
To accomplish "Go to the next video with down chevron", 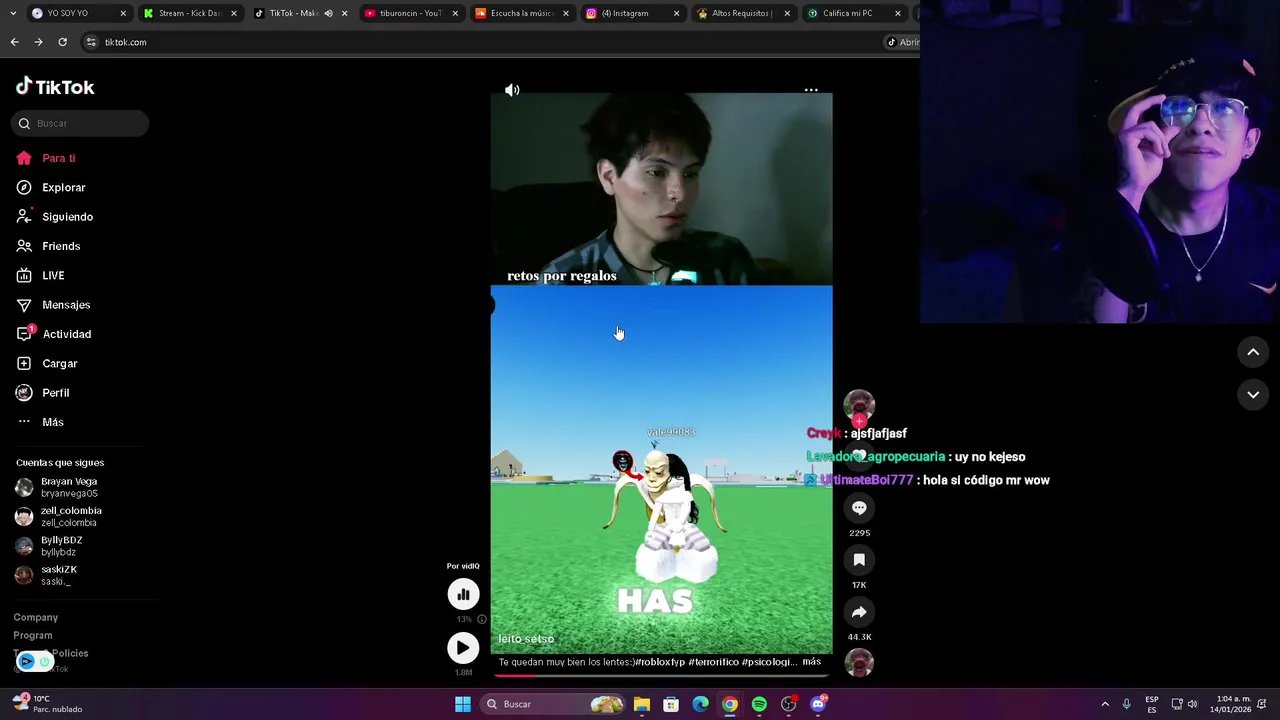I will click(1253, 394).
